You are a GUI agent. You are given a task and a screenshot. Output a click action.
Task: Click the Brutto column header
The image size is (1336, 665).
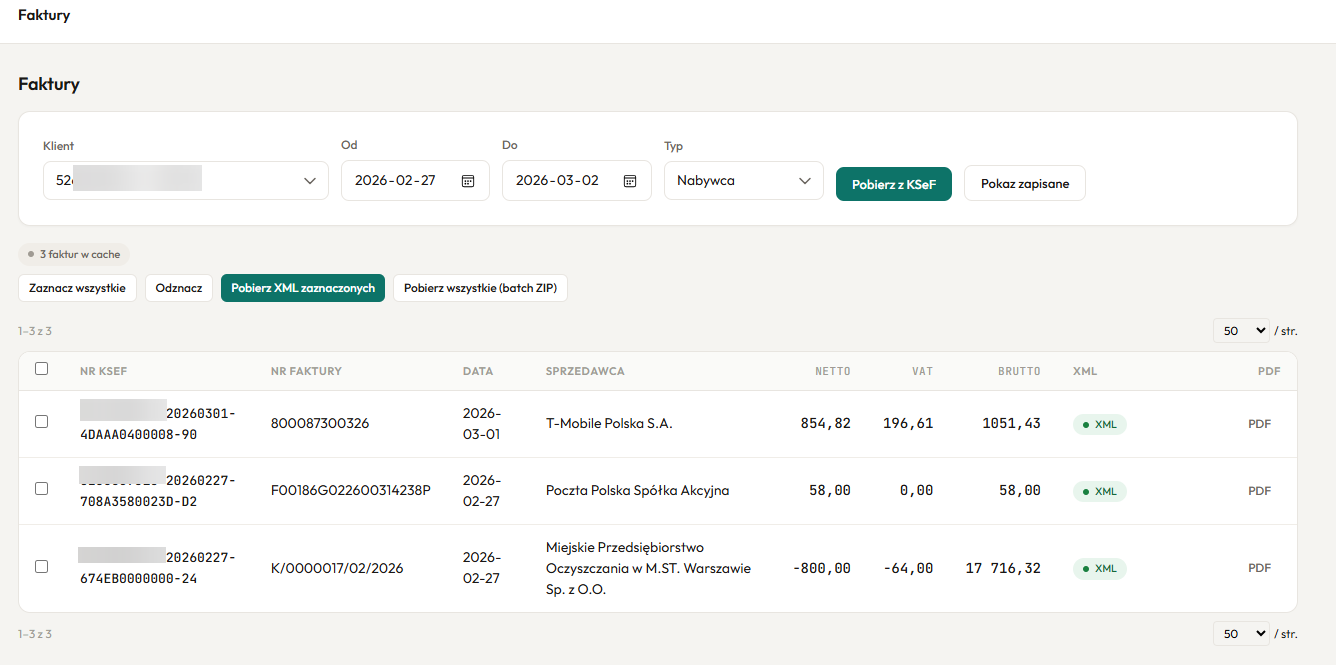click(x=1018, y=371)
